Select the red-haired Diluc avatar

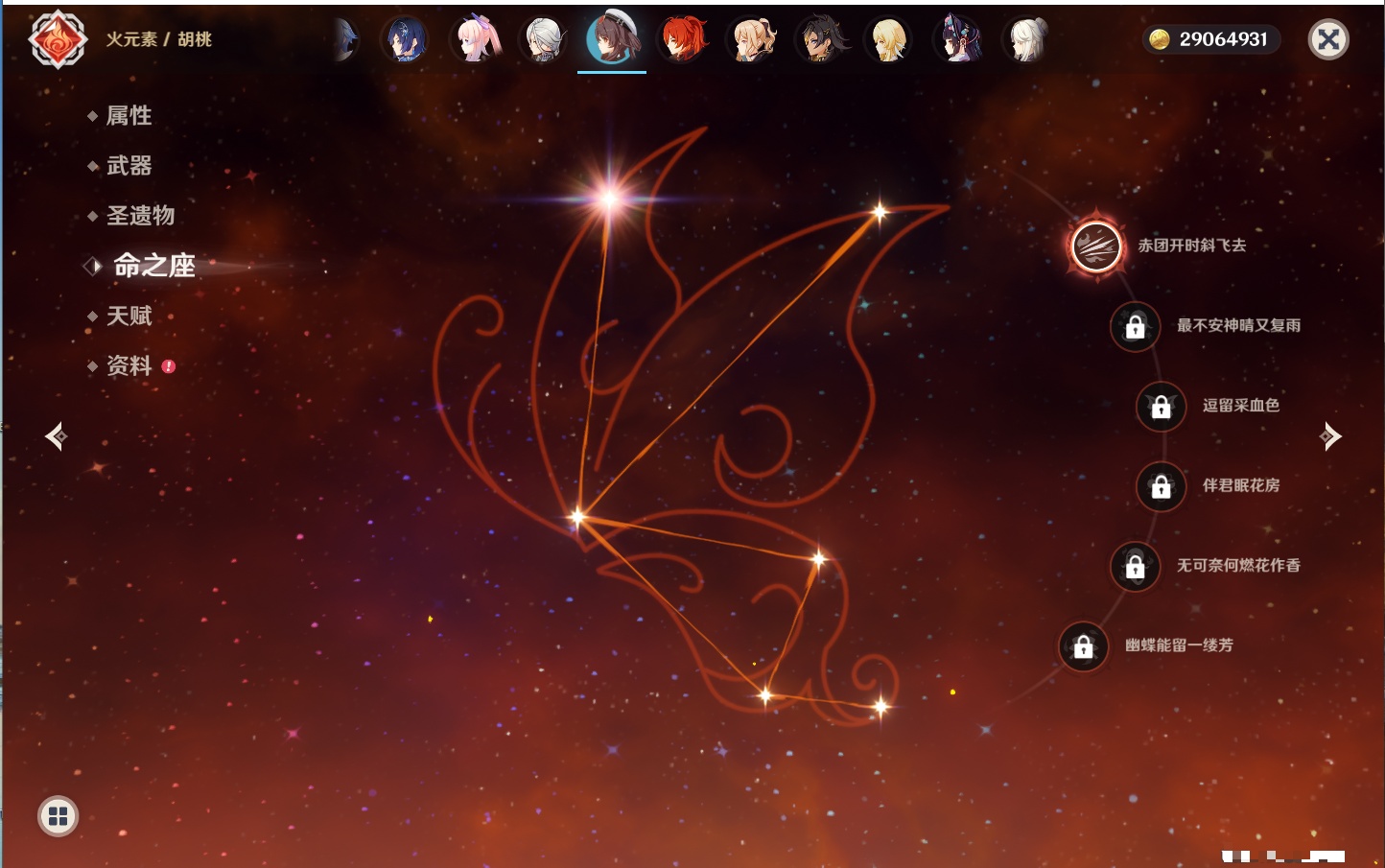click(x=682, y=39)
